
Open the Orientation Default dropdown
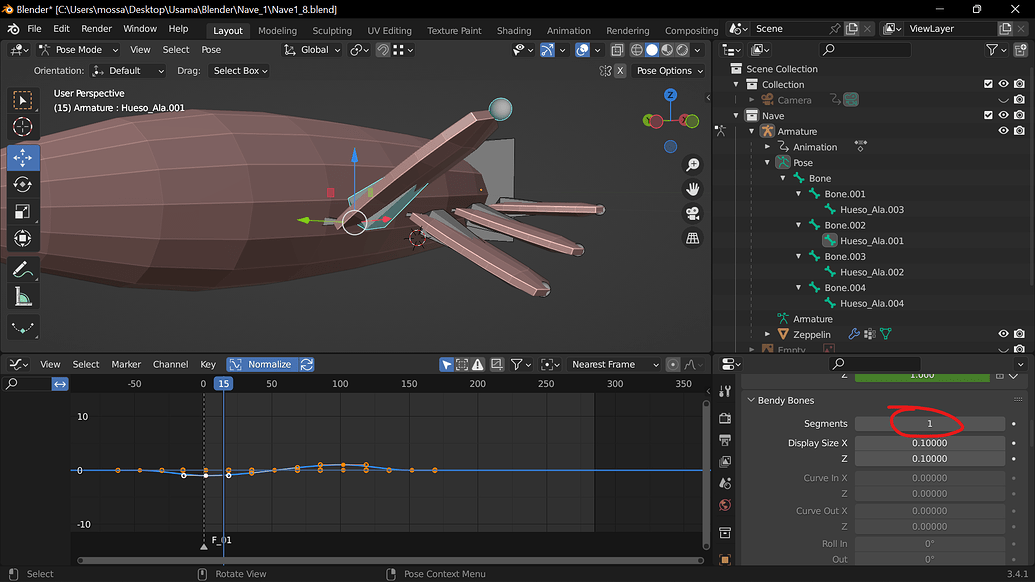pos(127,71)
